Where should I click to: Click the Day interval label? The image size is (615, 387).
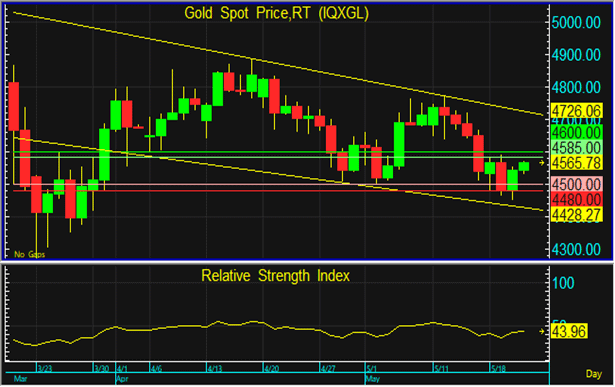point(594,374)
